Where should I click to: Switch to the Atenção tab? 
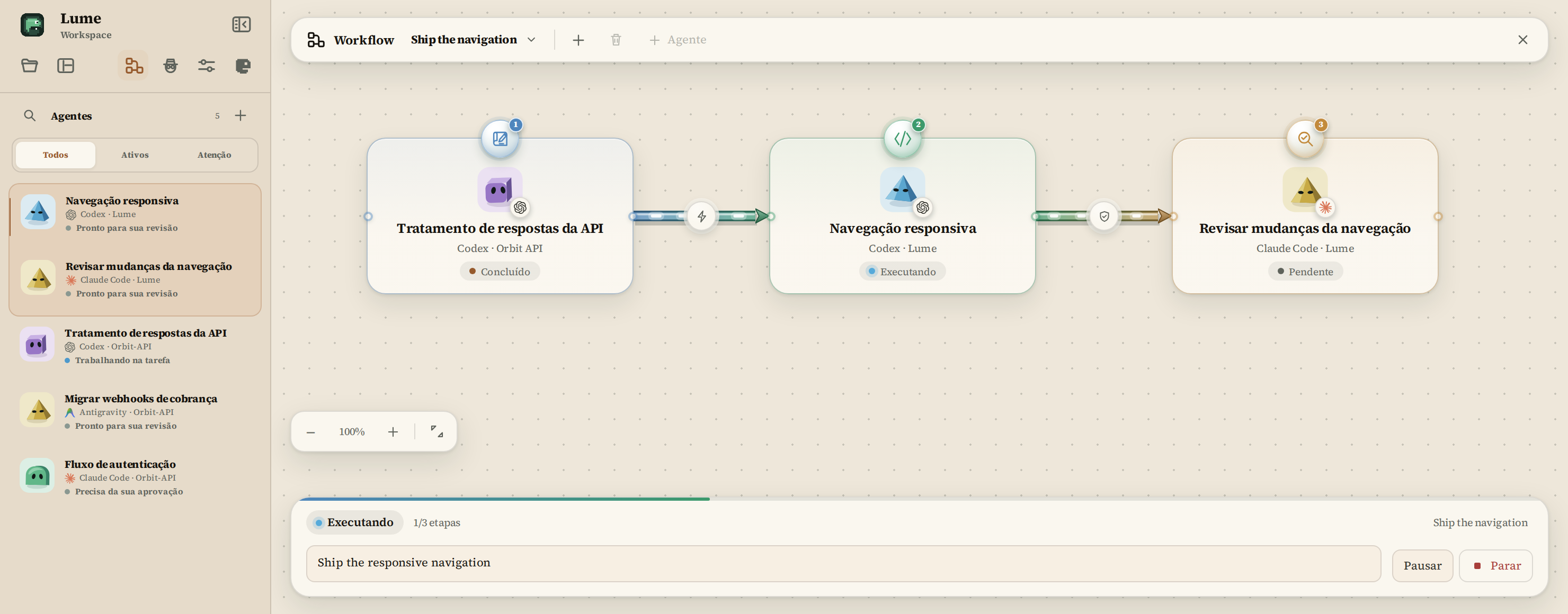(x=214, y=155)
